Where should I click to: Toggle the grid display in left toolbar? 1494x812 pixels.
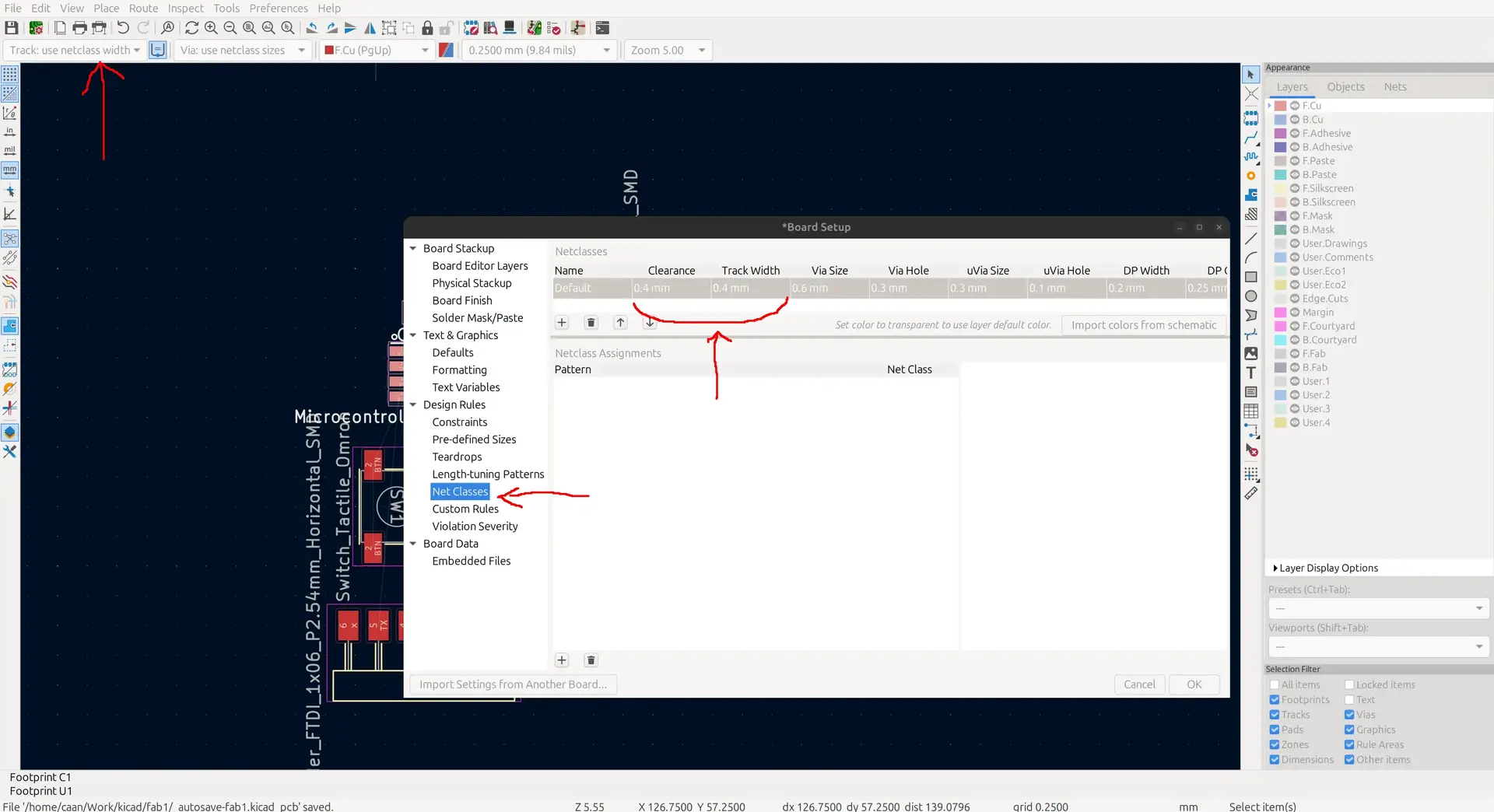click(x=9, y=75)
